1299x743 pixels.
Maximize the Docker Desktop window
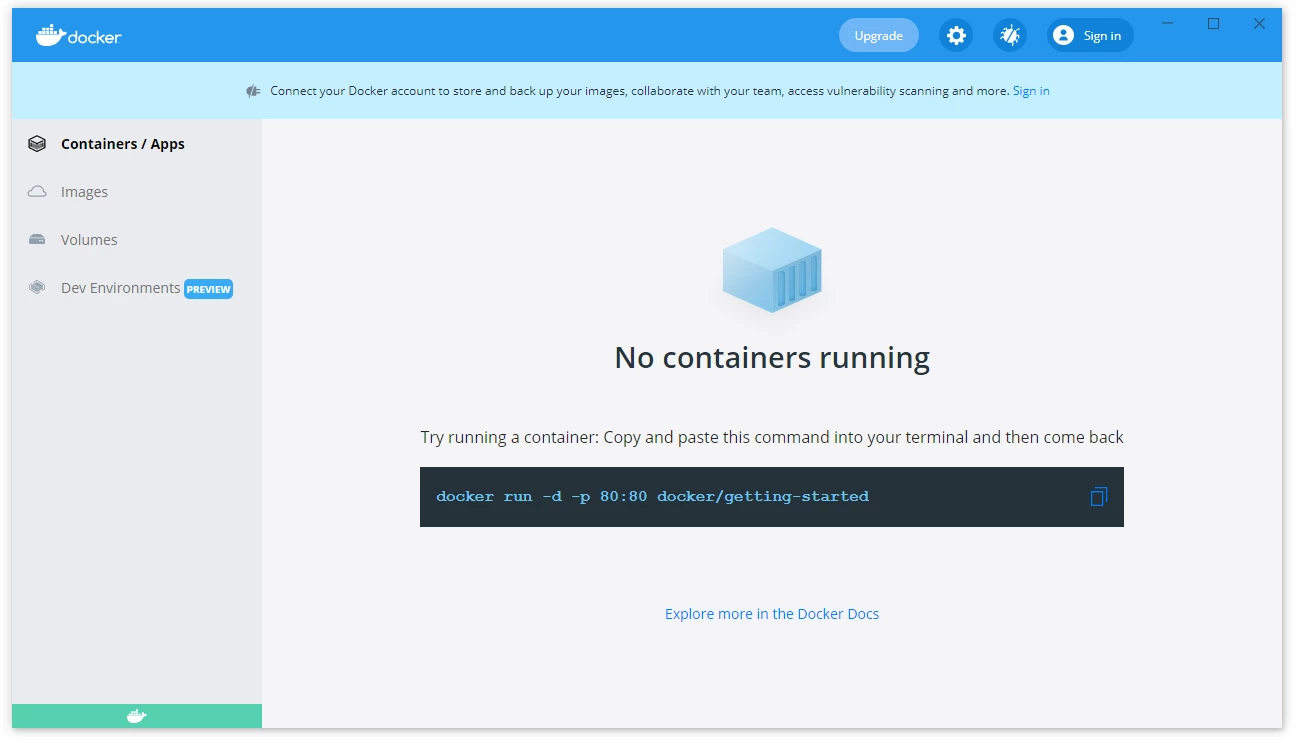[1213, 24]
